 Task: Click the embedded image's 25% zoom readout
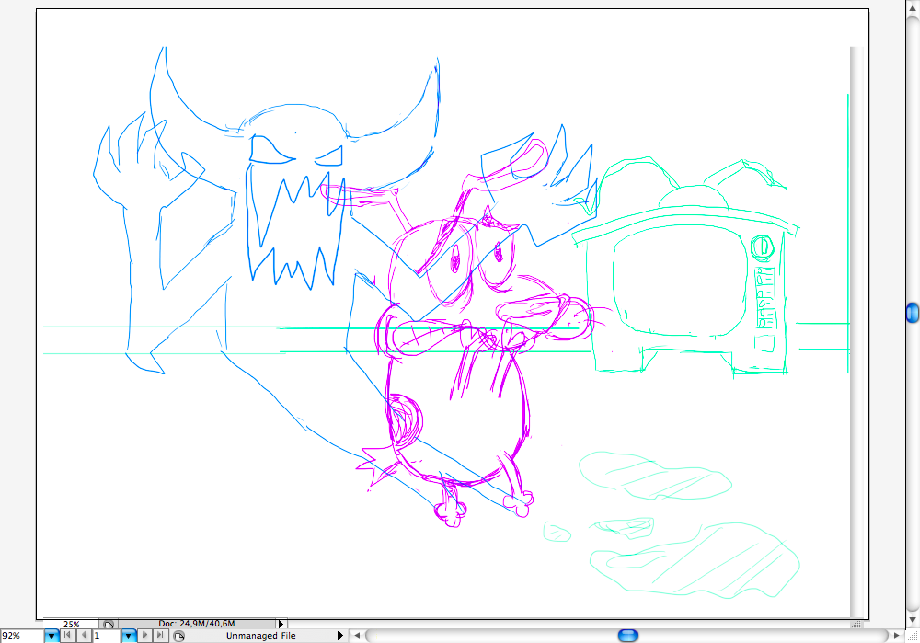pos(71,624)
